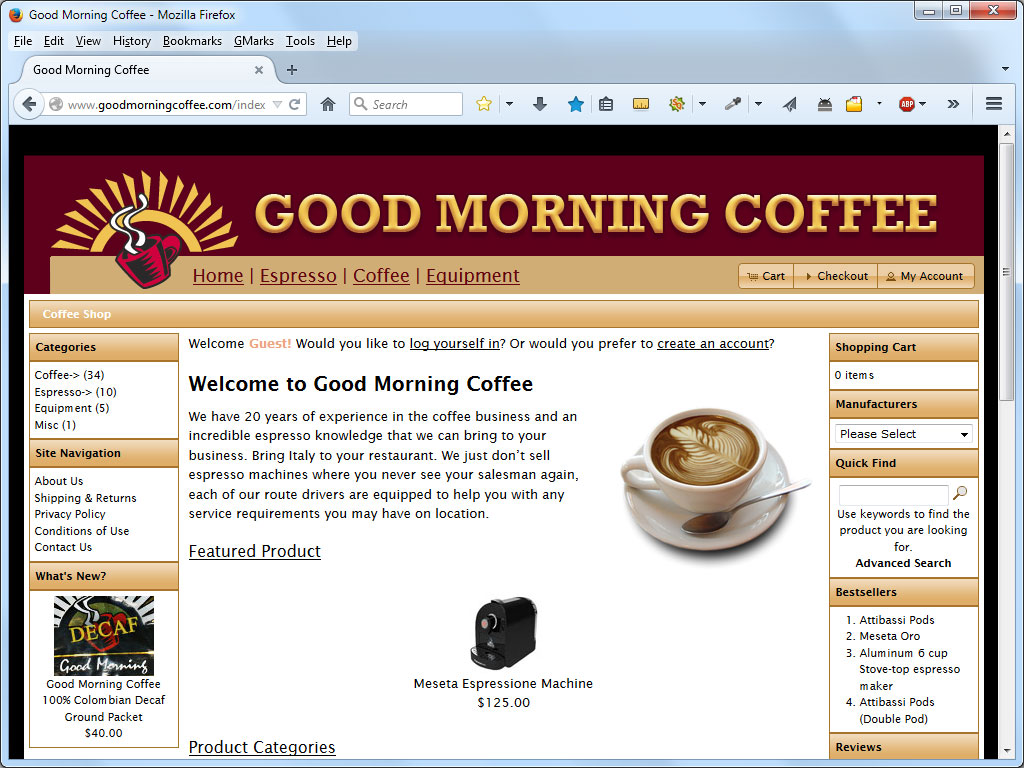
Task: Click the Featured Product heading link
Action: coord(255,551)
